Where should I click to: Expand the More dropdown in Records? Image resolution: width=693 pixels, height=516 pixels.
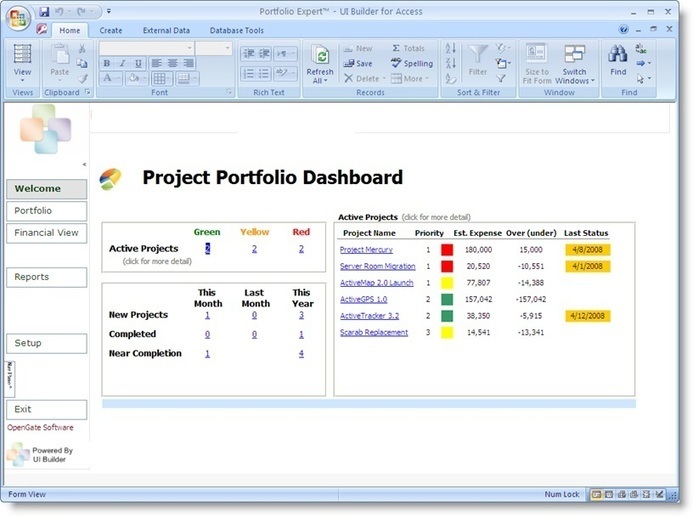coord(412,78)
